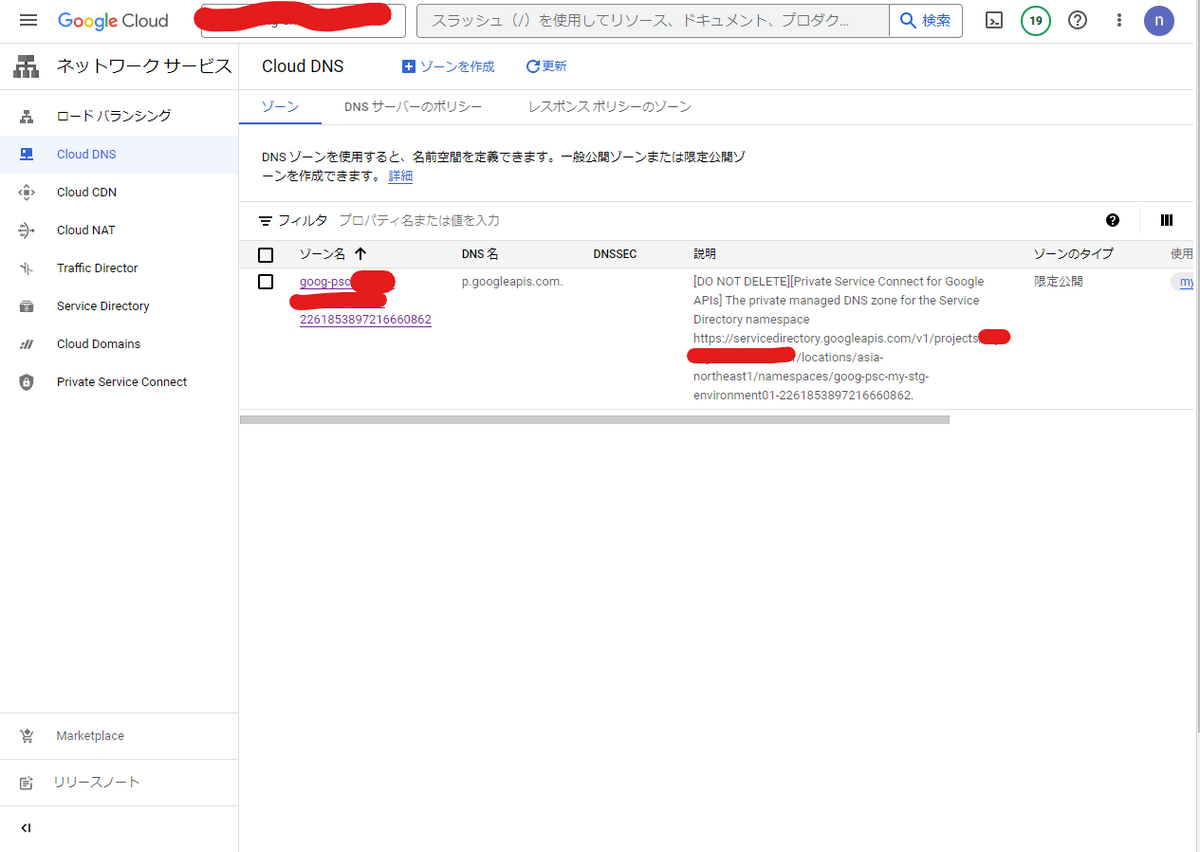Click the Cloud Domains sidebar icon
Viewport: 1200px width, 852px height.
pyautogui.click(x=27, y=344)
